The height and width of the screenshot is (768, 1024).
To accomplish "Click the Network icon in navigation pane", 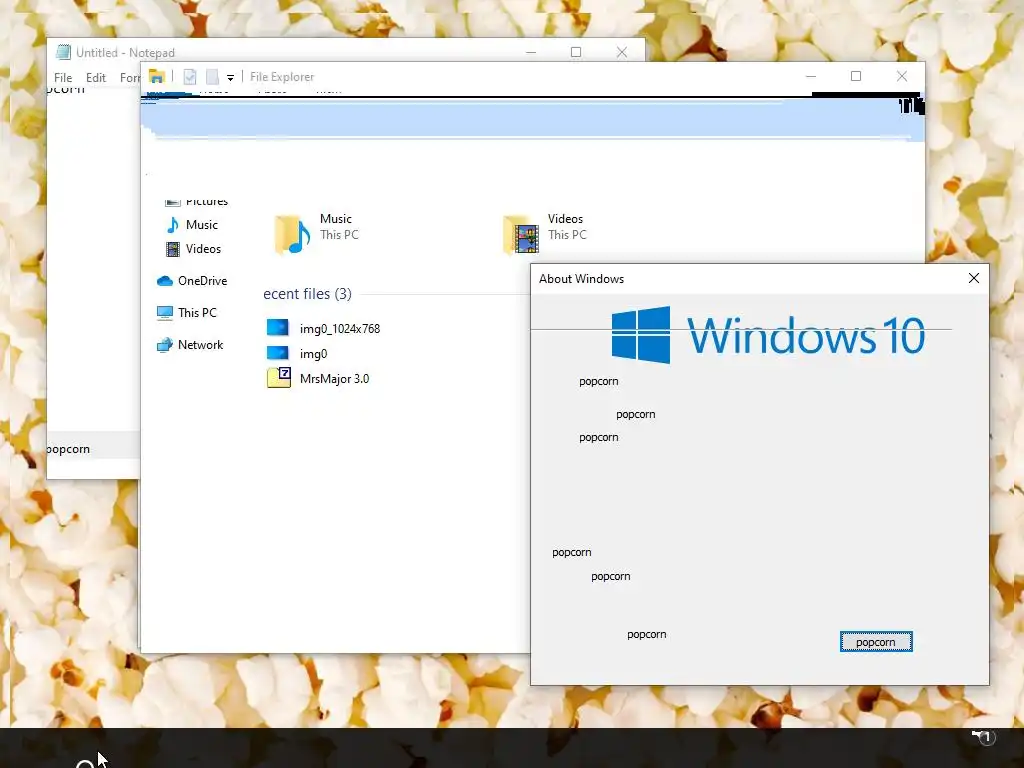I will tap(165, 345).
